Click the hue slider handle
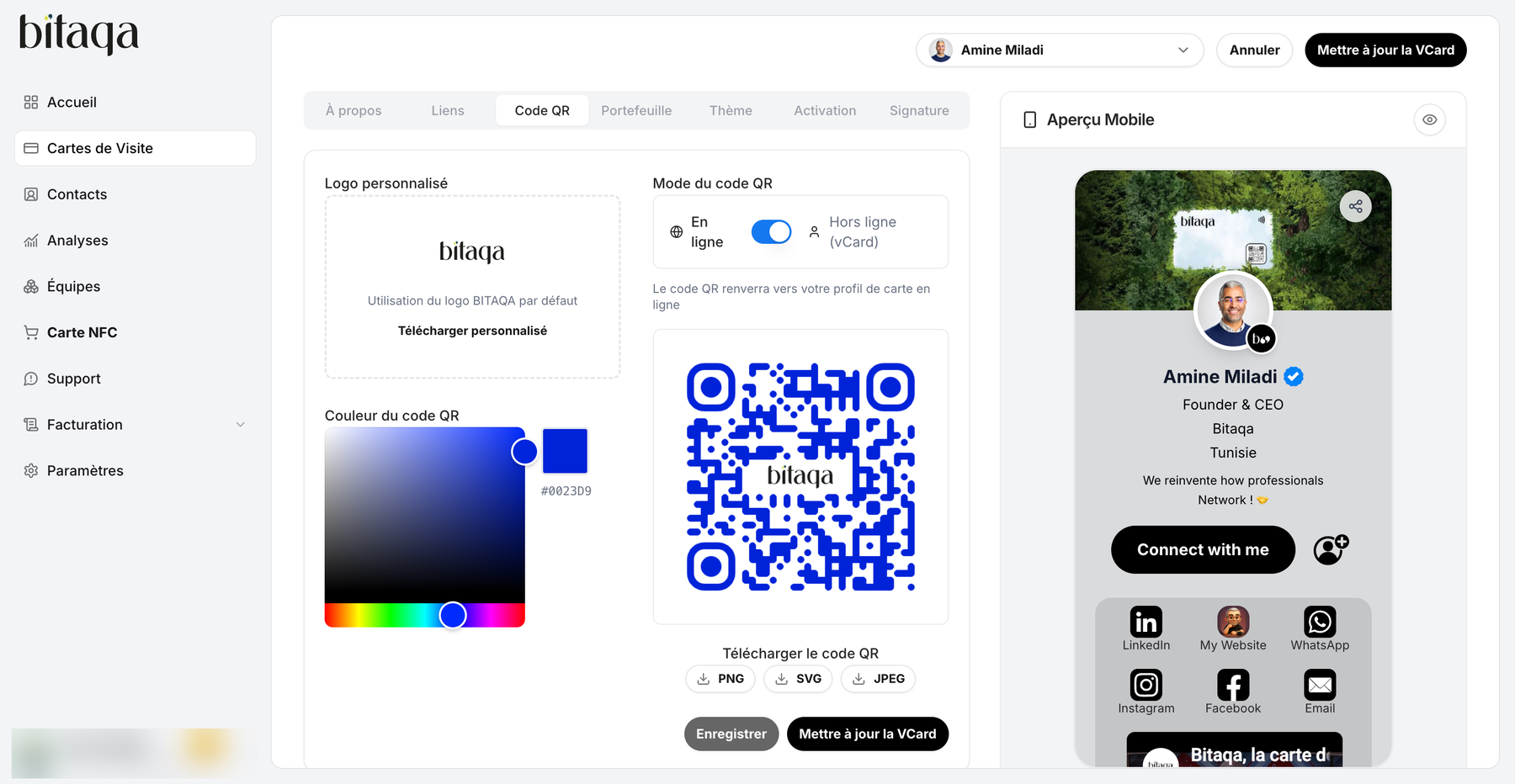 coord(453,615)
